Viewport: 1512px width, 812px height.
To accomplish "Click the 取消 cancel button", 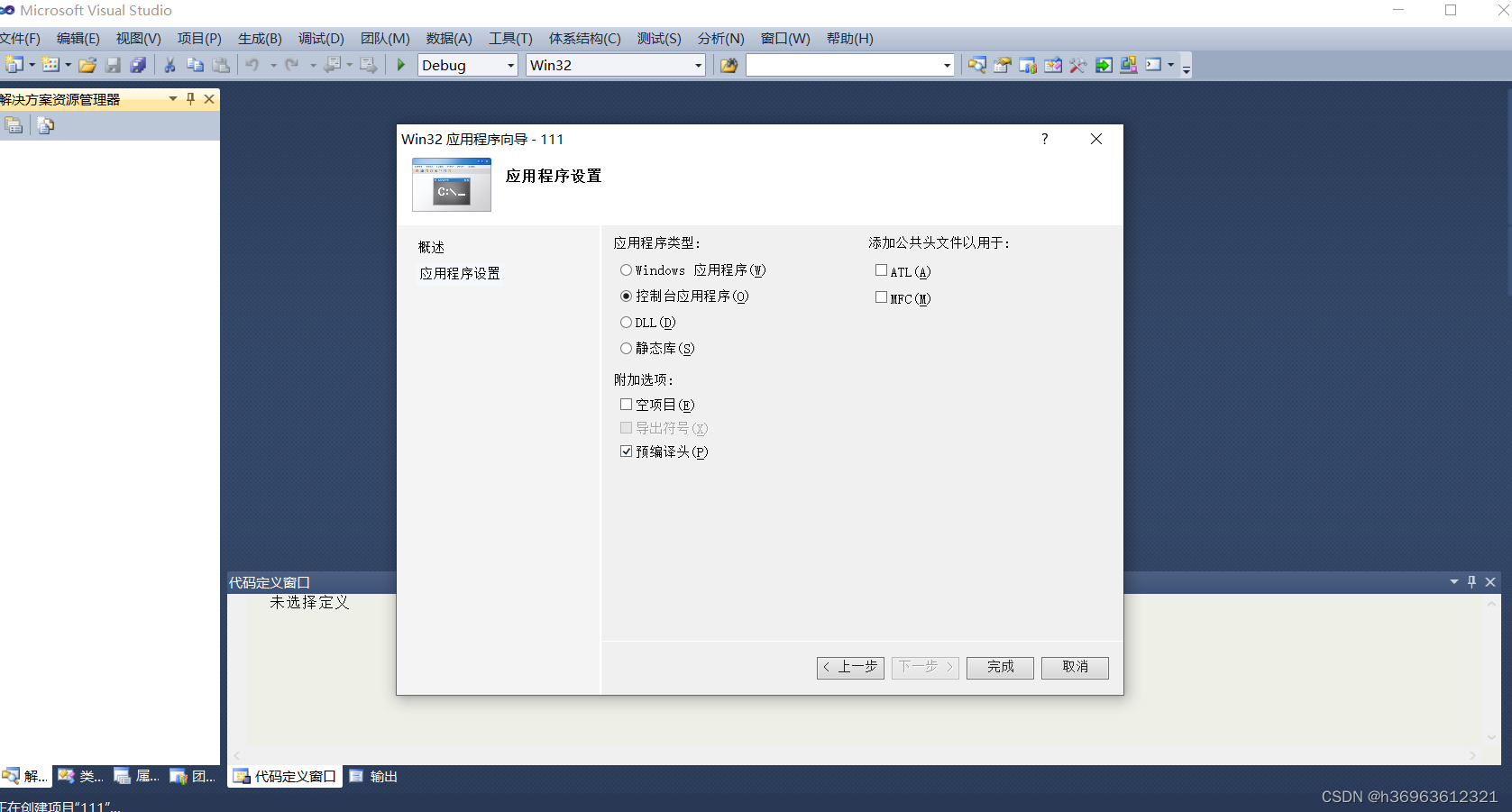I will pyautogui.click(x=1075, y=667).
